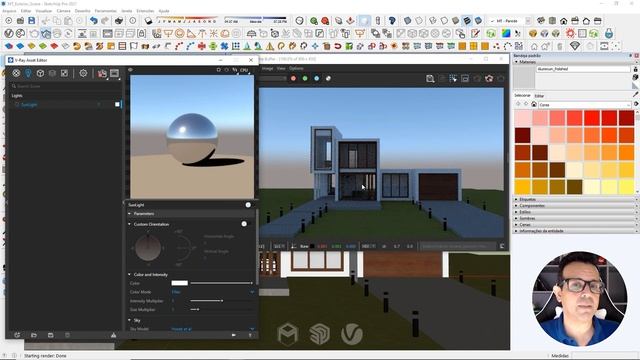Toggle SunLight enable box in the Lights list
This screenshot has height=360, width=640.
117,104
